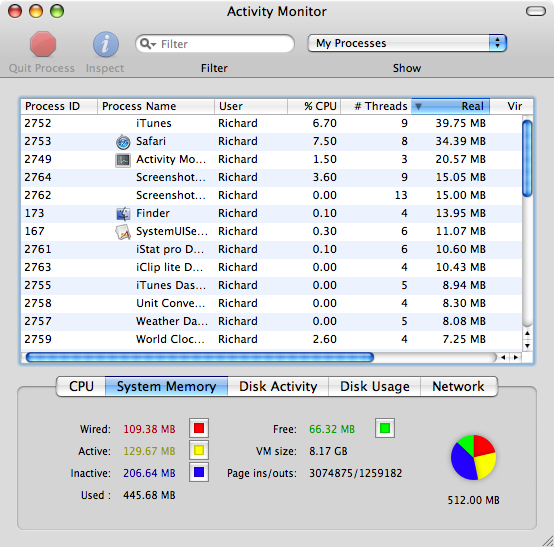Click the 512.00 MB total memory label

(473, 500)
